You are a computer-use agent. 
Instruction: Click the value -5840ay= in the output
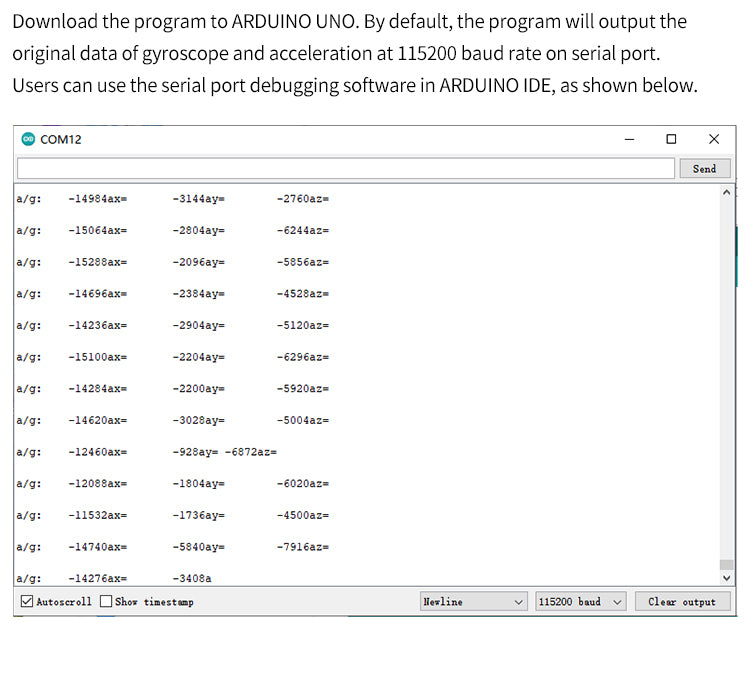(199, 547)
